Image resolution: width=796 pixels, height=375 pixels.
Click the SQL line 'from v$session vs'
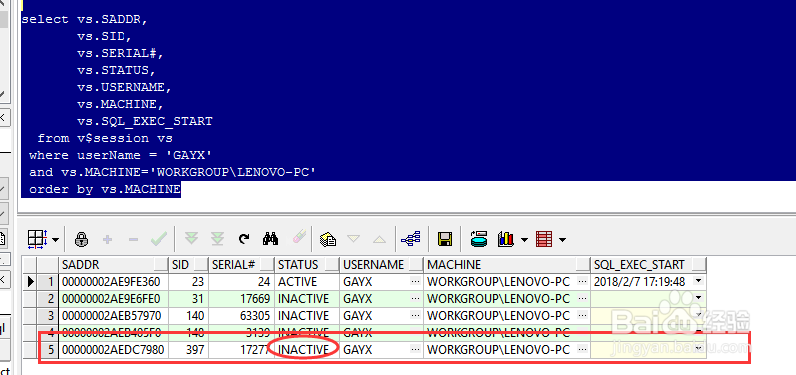click(x=105, y=138)
